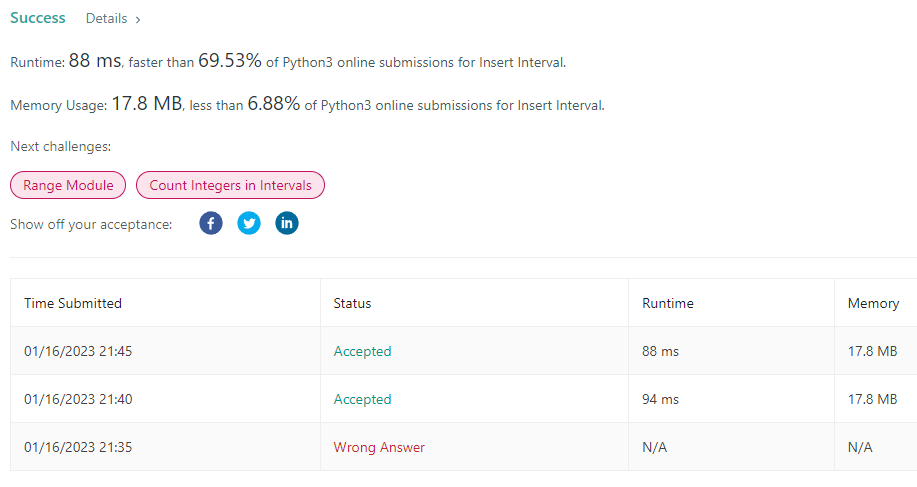Image resolution: width=917 pixels, height=487 pixels.
Task: Expand the Details chevron arrow
Action: pyautogui.click(x=138, y=19)
